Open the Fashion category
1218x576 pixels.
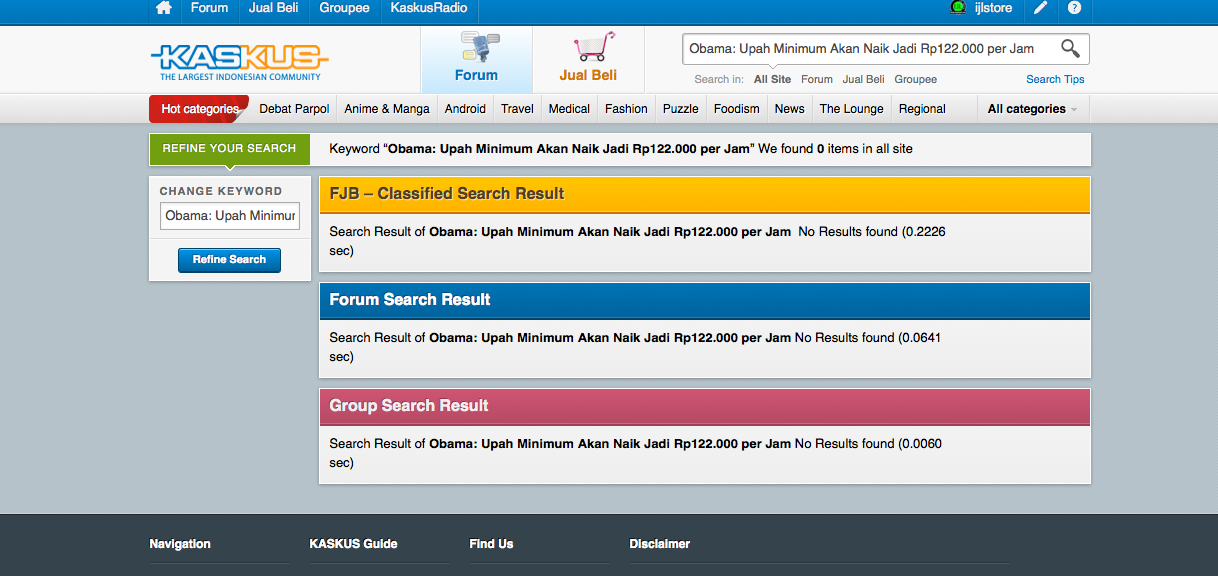pyautogui.click(x=626, y=109)
